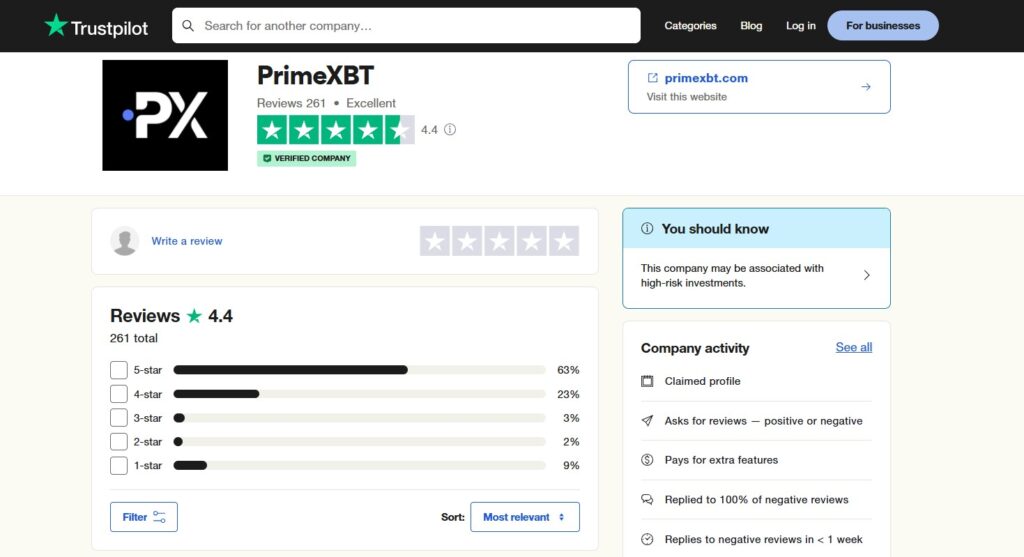Open the Filter options button
Screen dimensions: 1024x557
click(x=144, y=517)
